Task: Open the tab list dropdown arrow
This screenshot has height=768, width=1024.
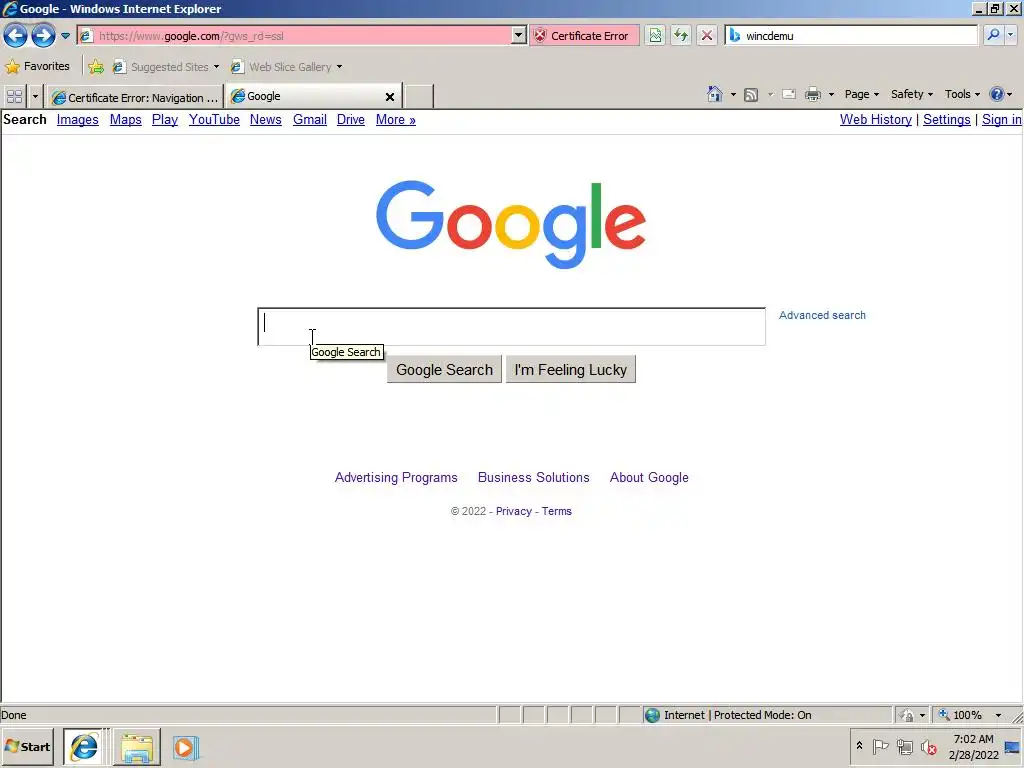Action: [x=35, y=97]
